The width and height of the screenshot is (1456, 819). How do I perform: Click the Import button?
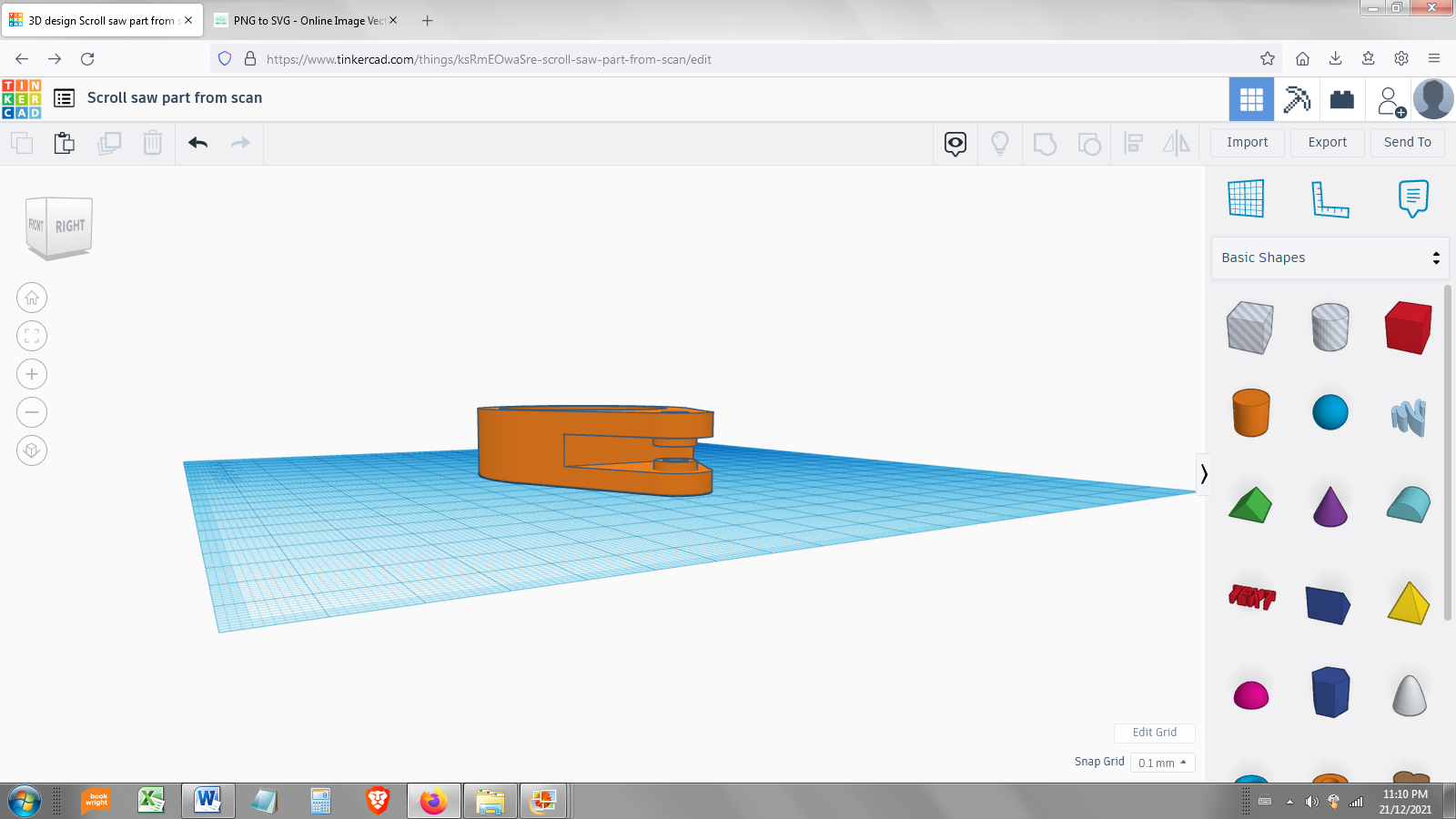tap(1247, 142)
